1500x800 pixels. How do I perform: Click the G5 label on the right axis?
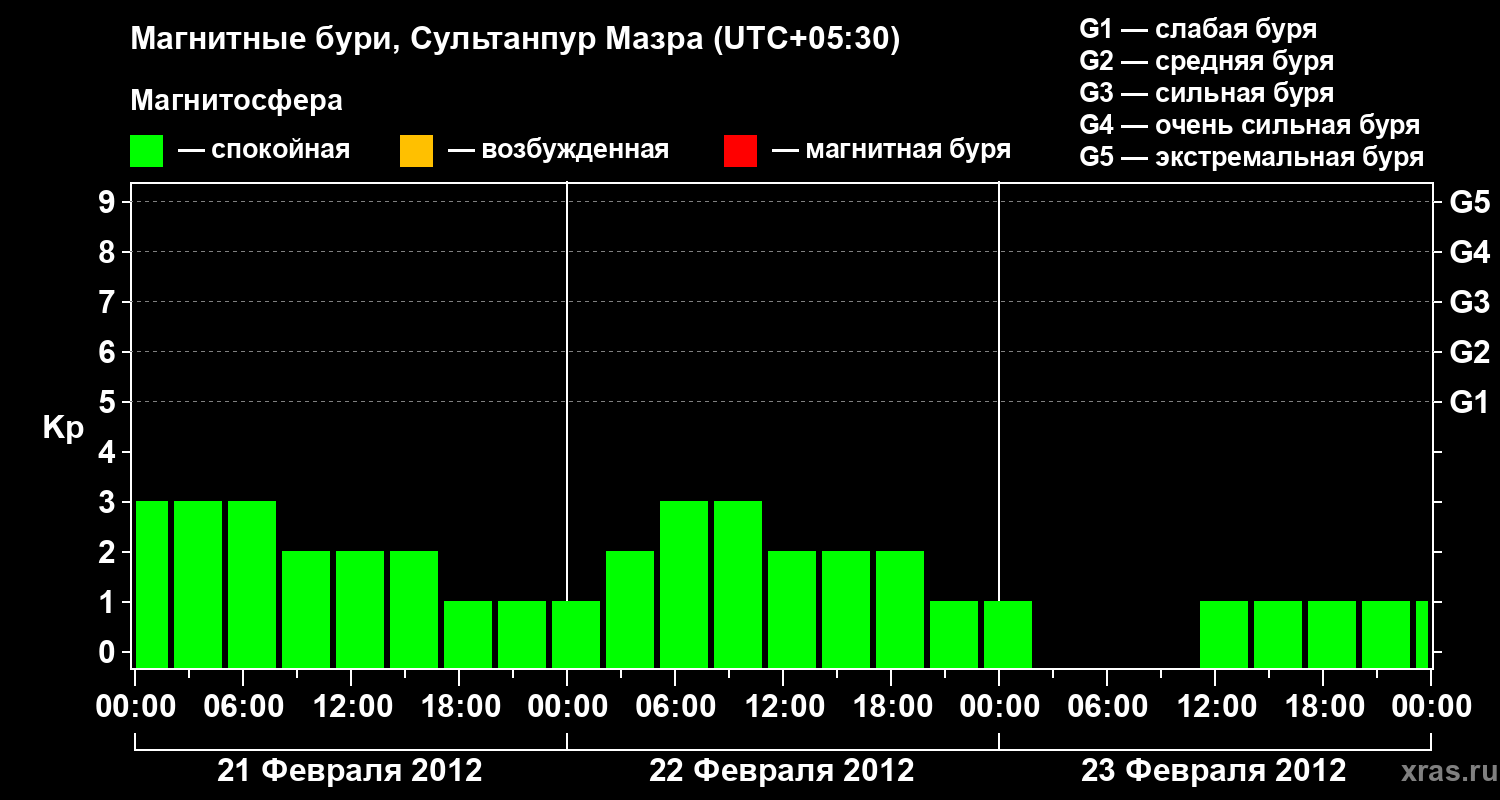click(x=1469, y=203)
